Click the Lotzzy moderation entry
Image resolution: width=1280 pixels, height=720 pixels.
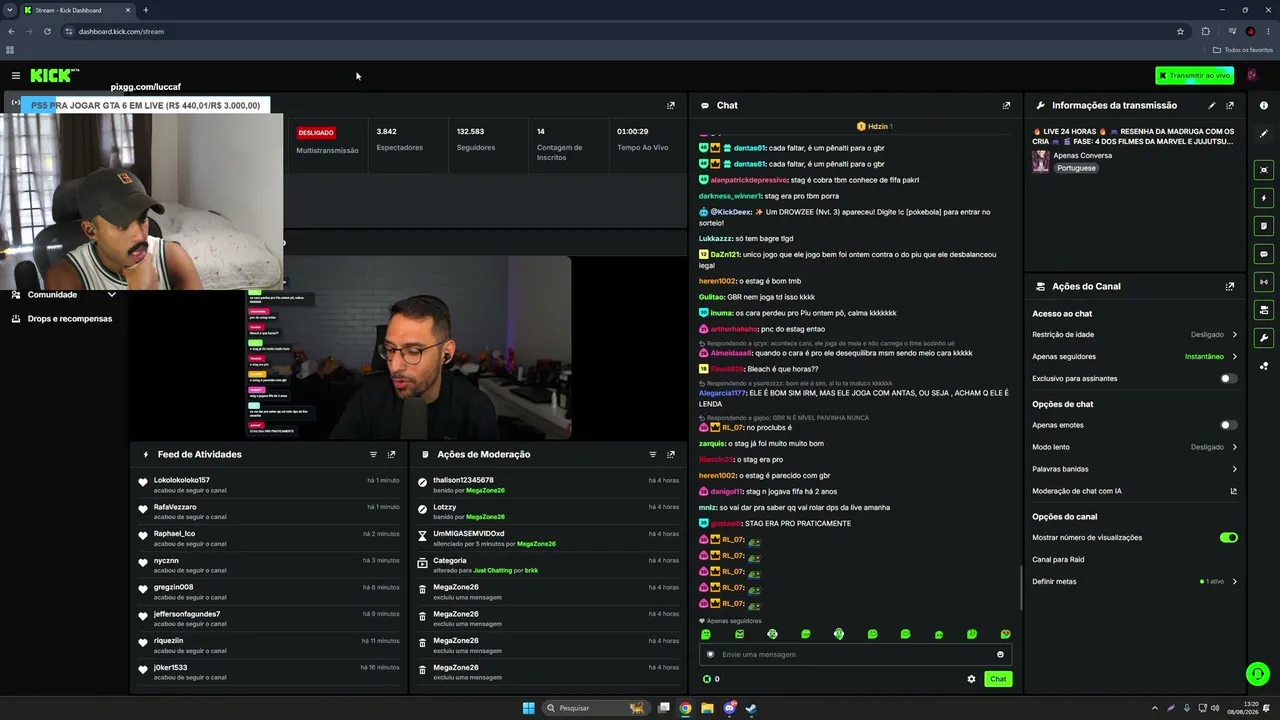click(x=445, y=507)
